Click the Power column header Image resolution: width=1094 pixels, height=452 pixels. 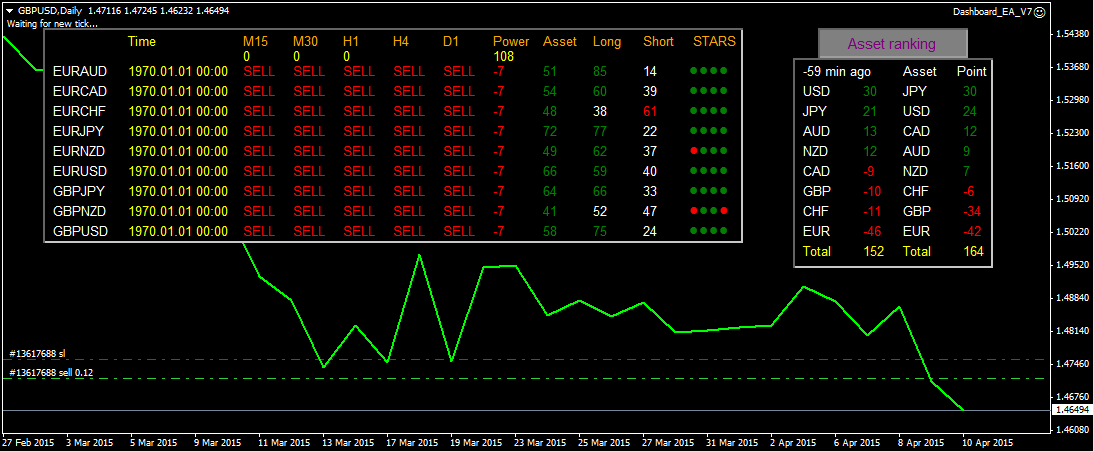pyautogui.click(x=511, y=42)
